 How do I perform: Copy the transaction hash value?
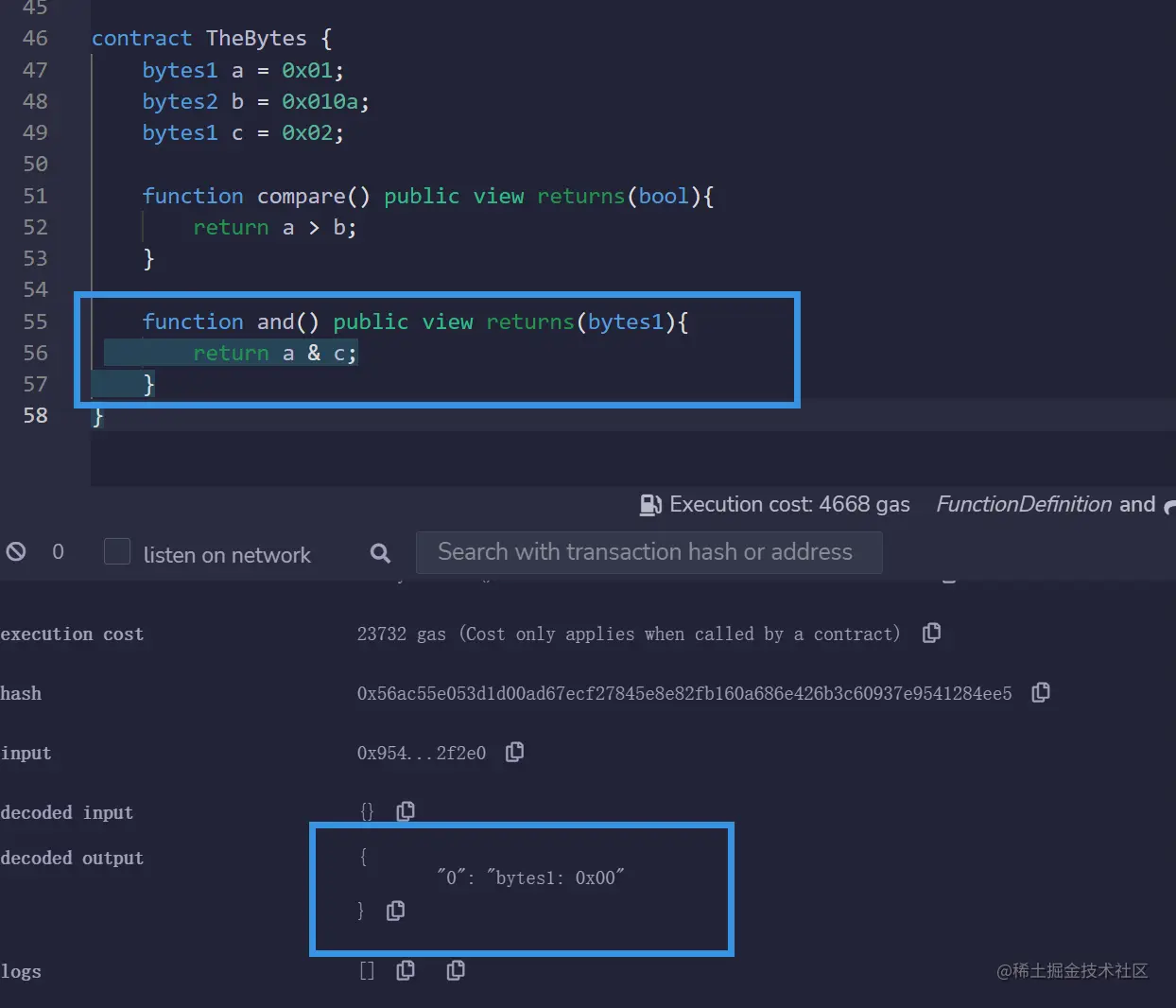click(1041, 692)
